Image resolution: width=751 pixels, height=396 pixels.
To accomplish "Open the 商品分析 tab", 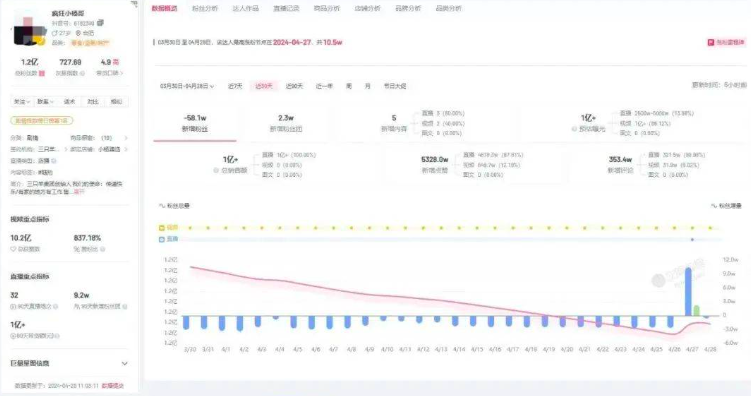I will pyautogui.click(x=327, y=9).
